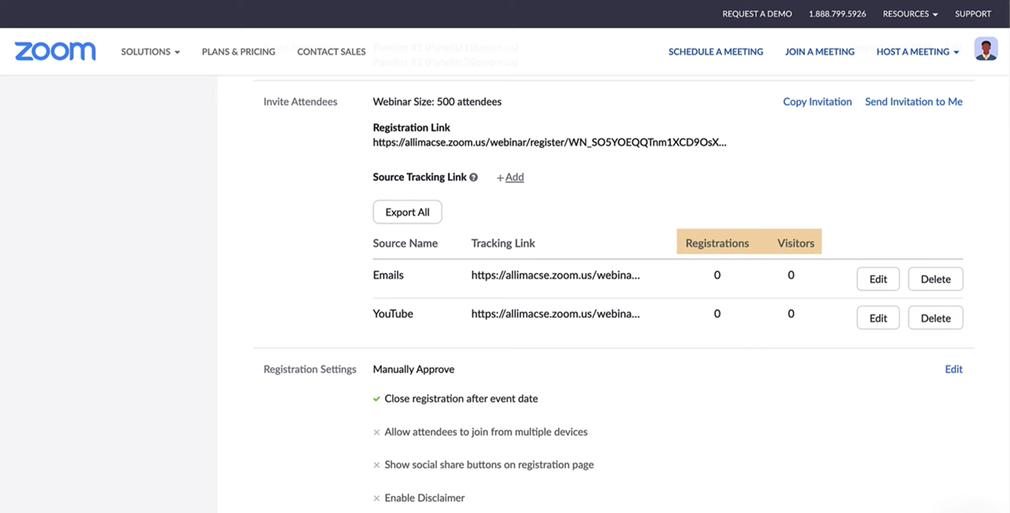Viewport: 1010px width, 513px height.
Task: Expand Host a Meeting dropdown
Action: click(917, 52)
